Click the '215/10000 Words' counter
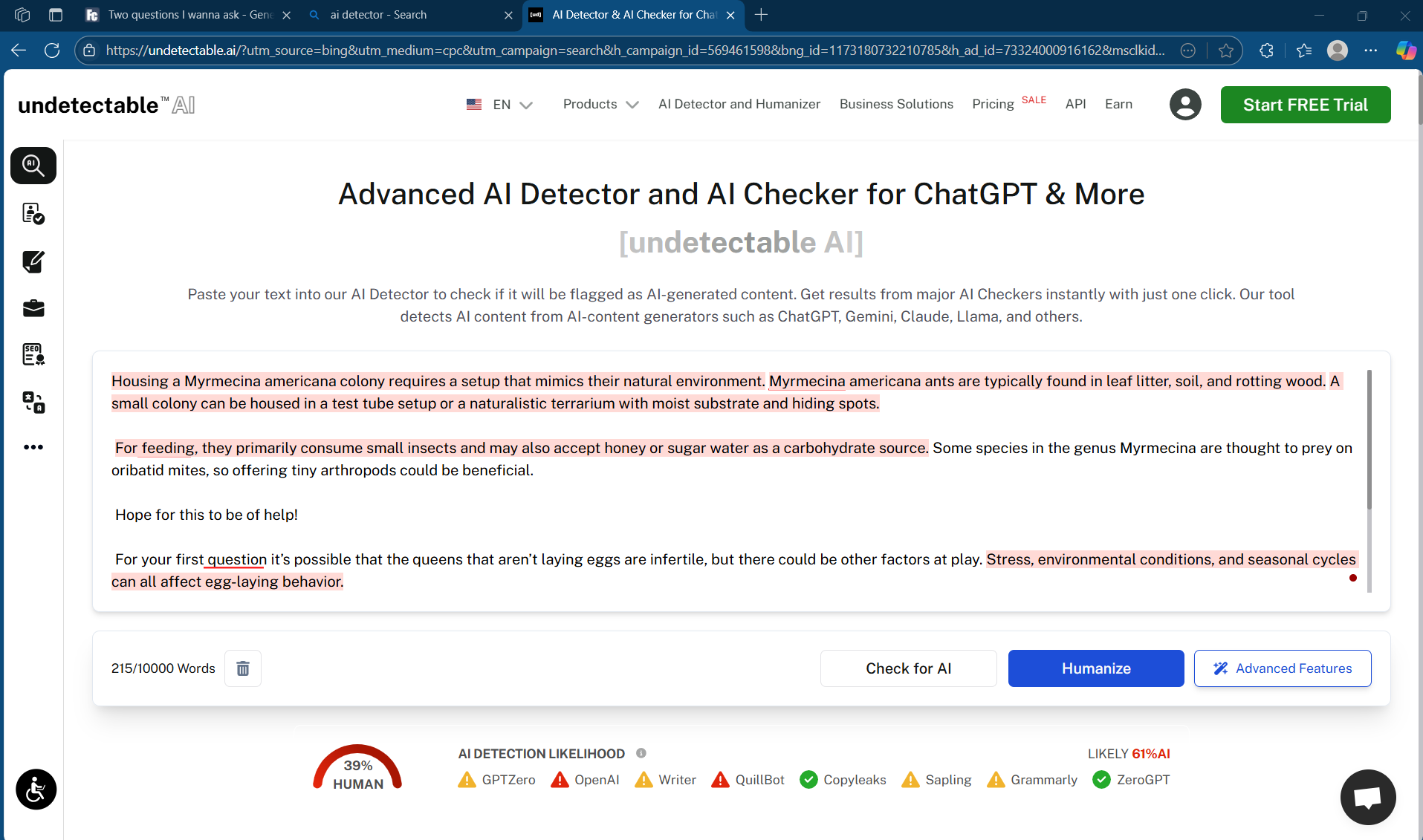Screen dimensions: 1423x840 (x=163, y=668)
